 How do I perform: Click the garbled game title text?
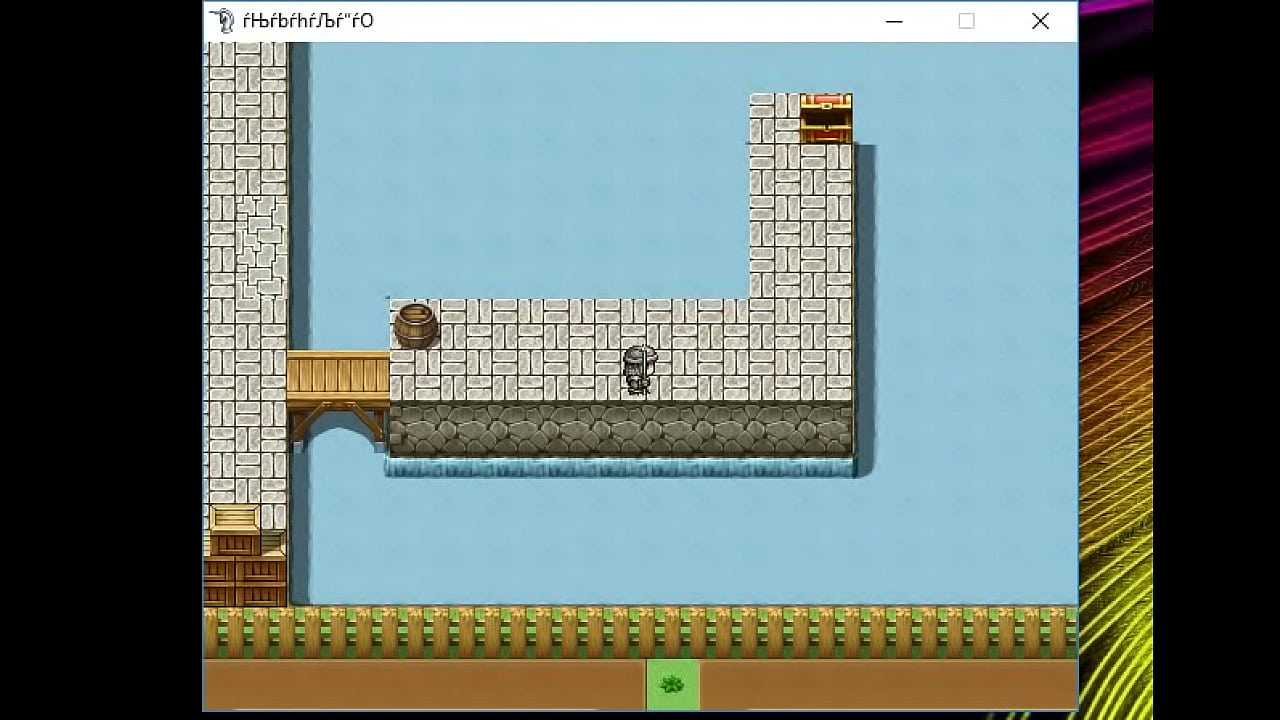310,20
